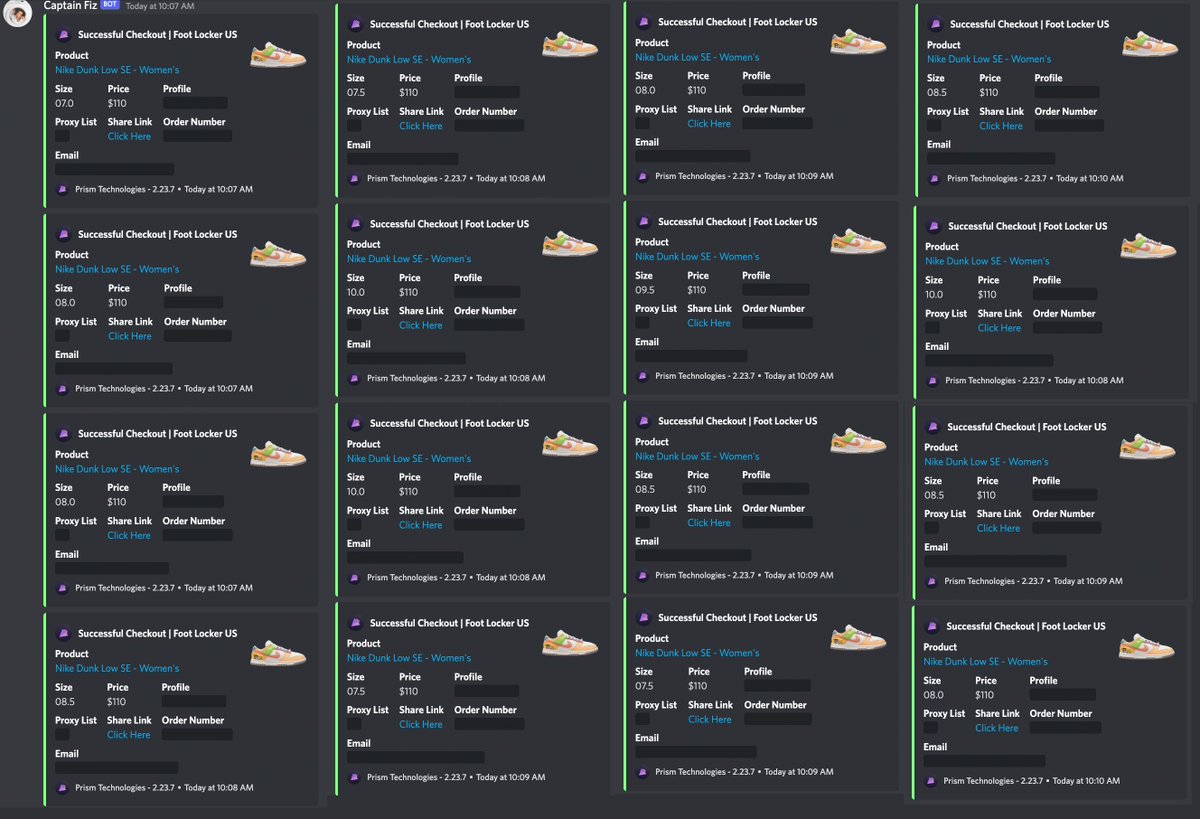
Task: Open shoe image on 08.0 card from 10:09 AM
Action: (858, 42)
